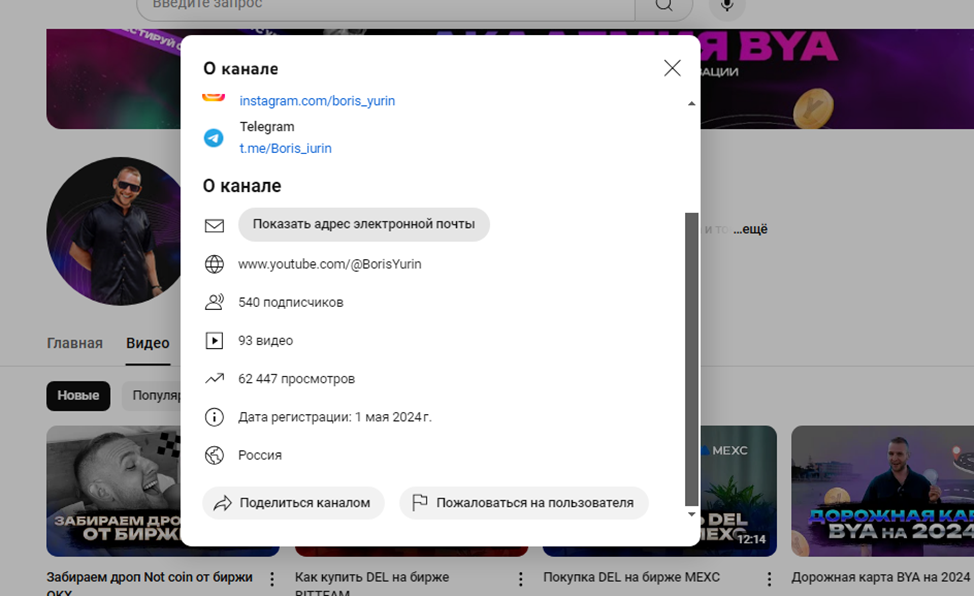The image size is (974, 596).
Task: Open video title Покупка DEL на бирже MEXC
Action: [x=632, y=577]
